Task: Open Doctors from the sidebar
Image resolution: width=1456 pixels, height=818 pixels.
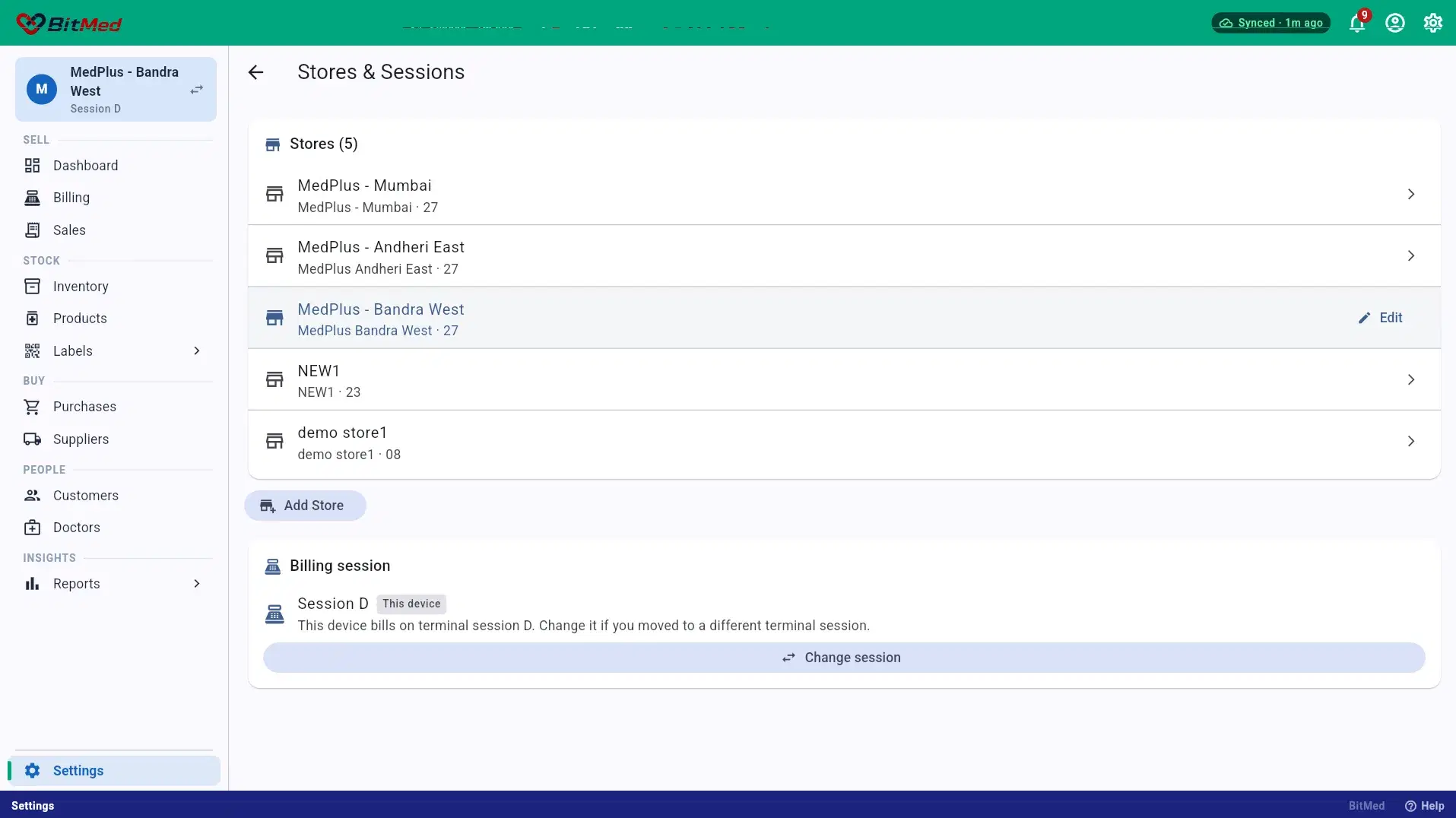Action: click(114, 528)
